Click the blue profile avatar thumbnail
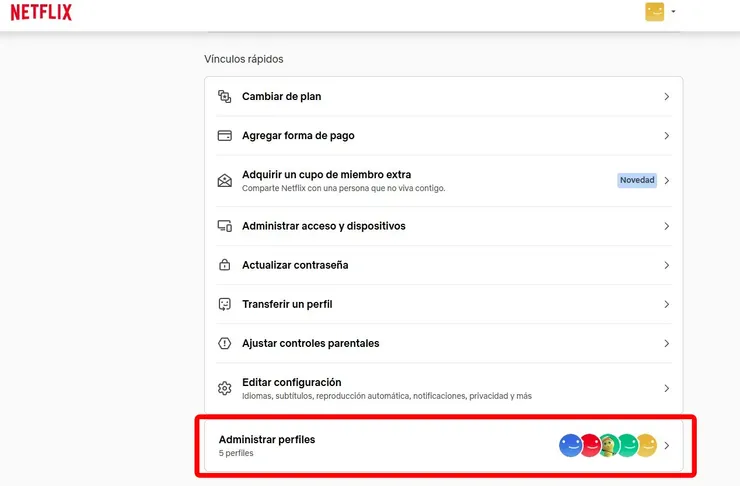The image size is (740, 486). pos(570,445)
